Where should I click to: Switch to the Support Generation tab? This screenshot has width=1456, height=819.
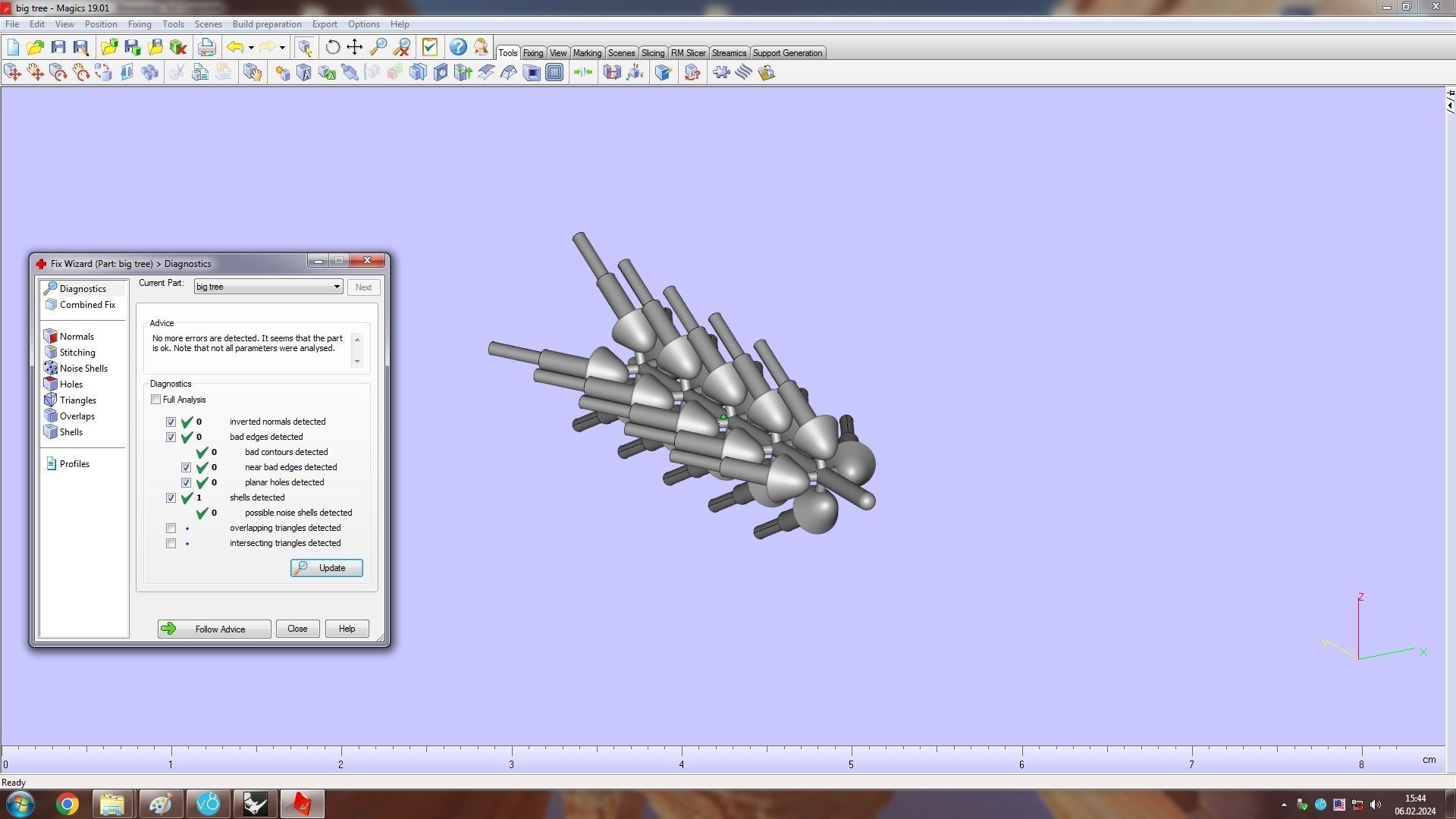(787, 53)
